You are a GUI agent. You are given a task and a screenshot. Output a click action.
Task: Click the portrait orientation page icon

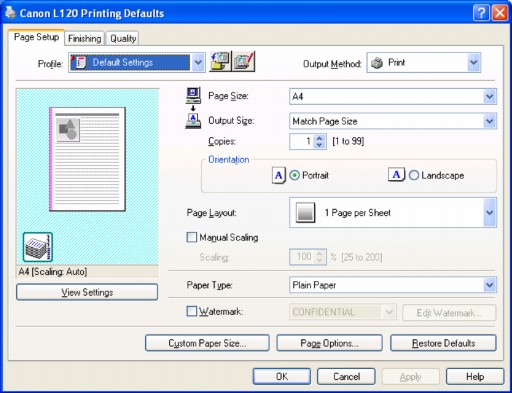(x=279, y=175)
